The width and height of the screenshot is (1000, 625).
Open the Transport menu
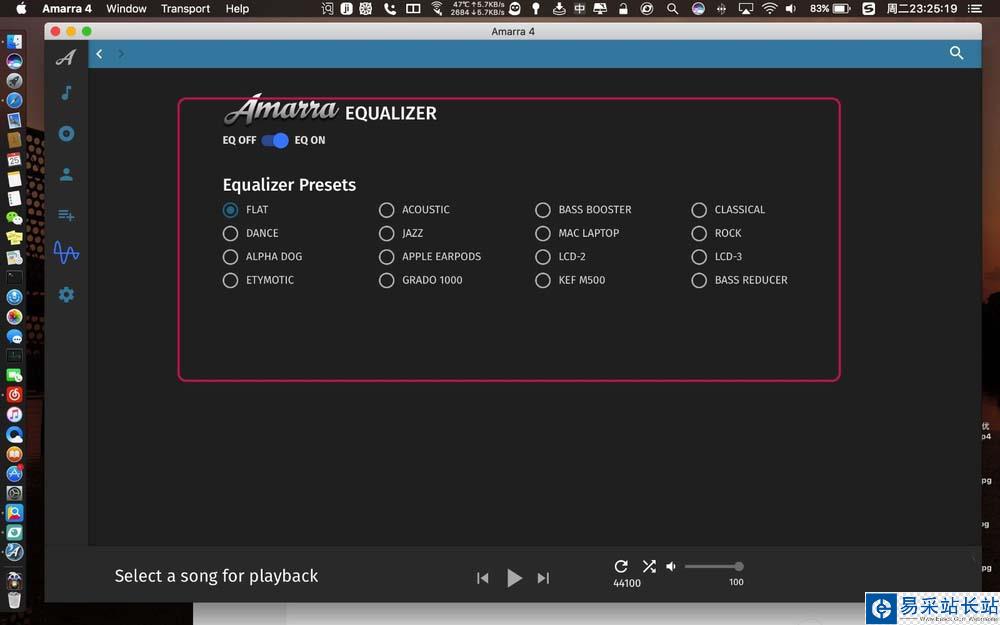coord(186,8)
